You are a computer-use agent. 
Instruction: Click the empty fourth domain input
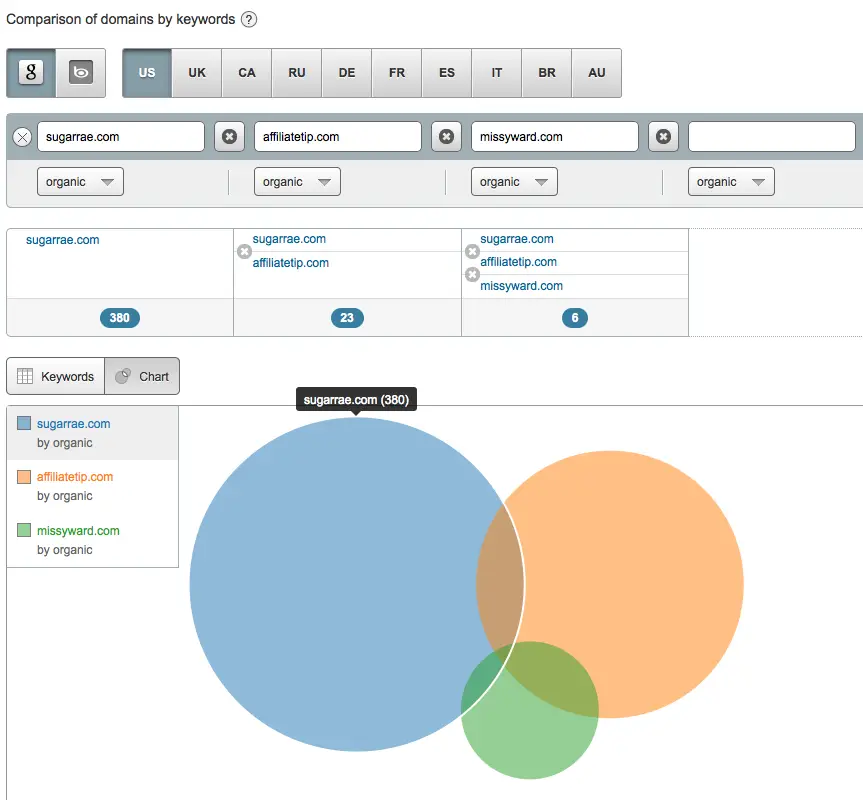pos(772,136)
